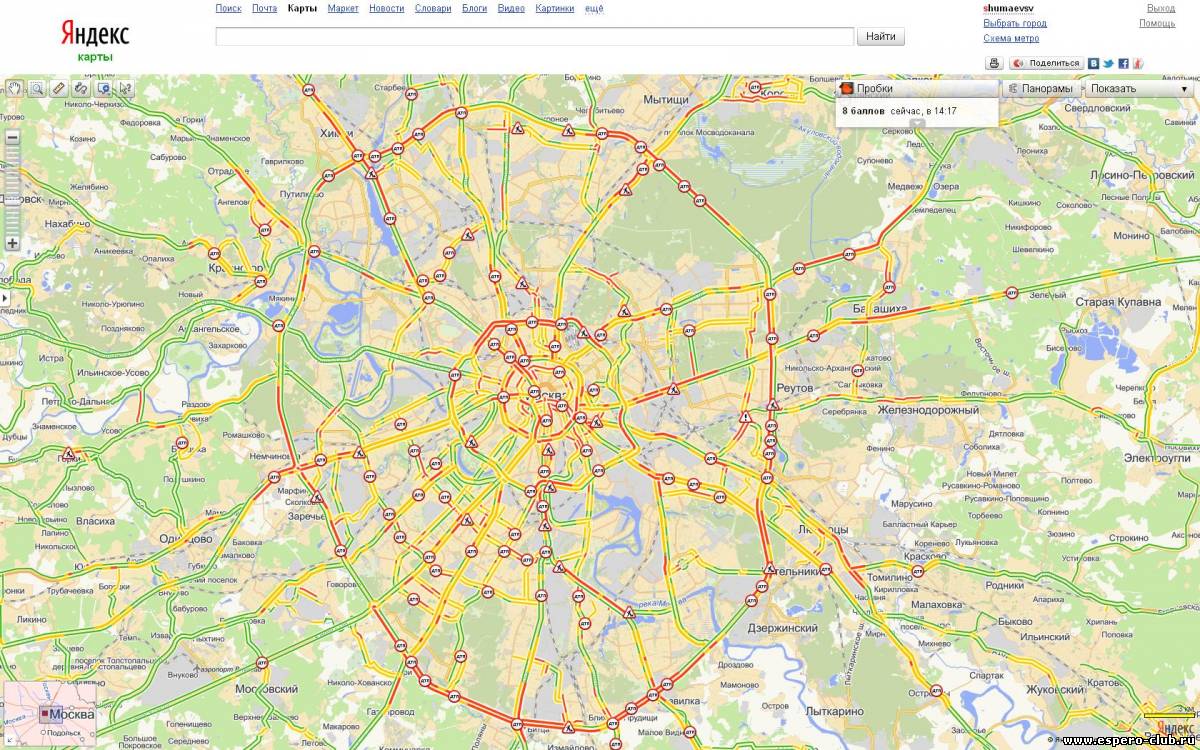The height and width of the screenshot is (750, 1200).
Task: Open Маркет in top navigation
Action: (x=343, y=8)
